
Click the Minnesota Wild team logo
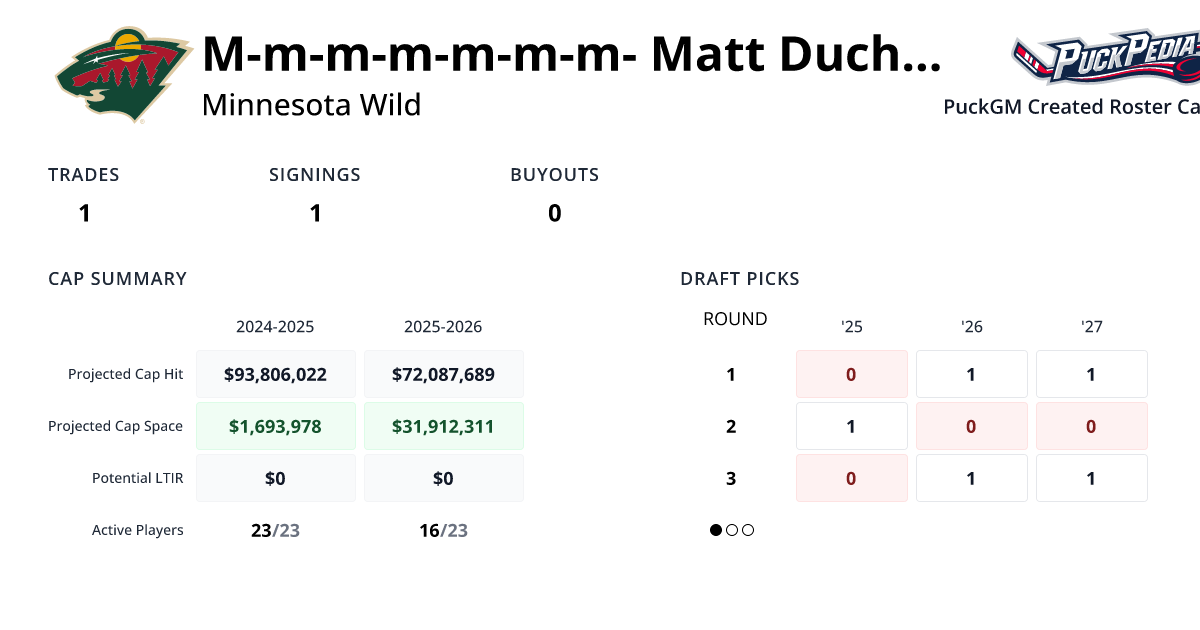pos(123,76)
